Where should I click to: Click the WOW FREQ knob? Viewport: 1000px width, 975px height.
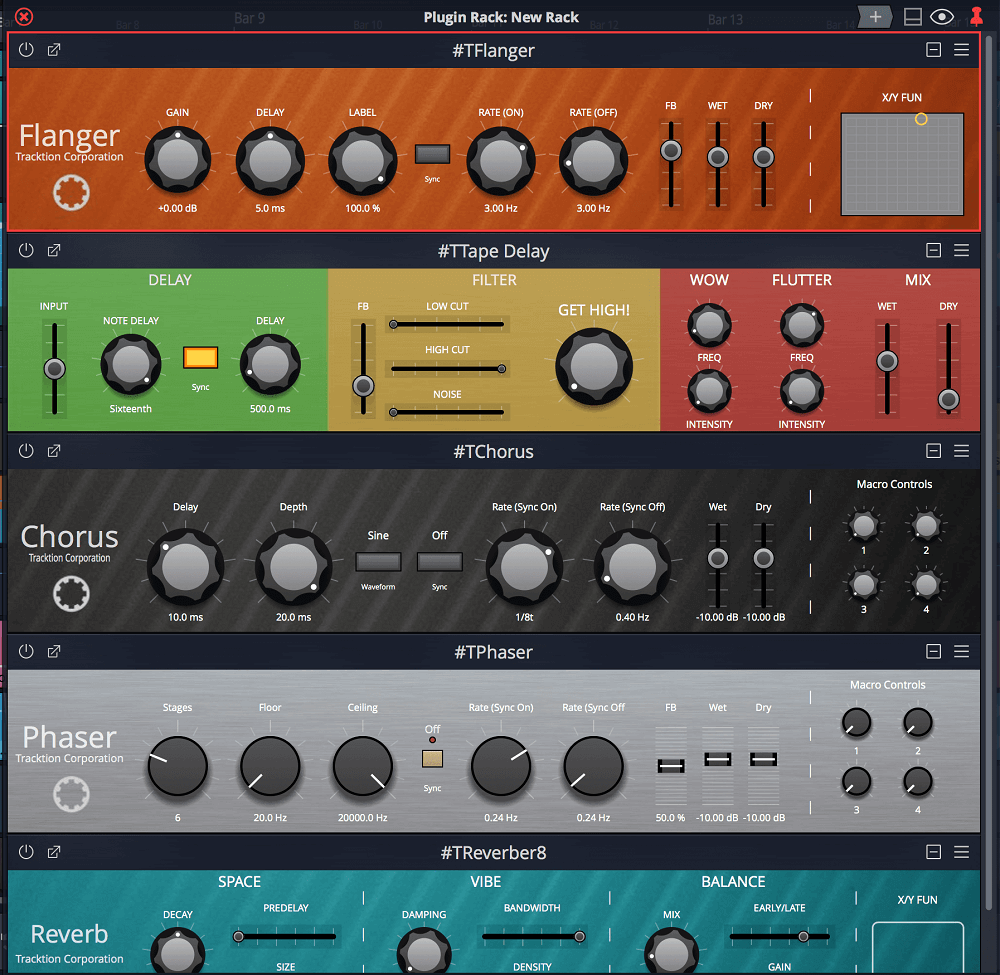pyautogui.click(x=709, y=325)
